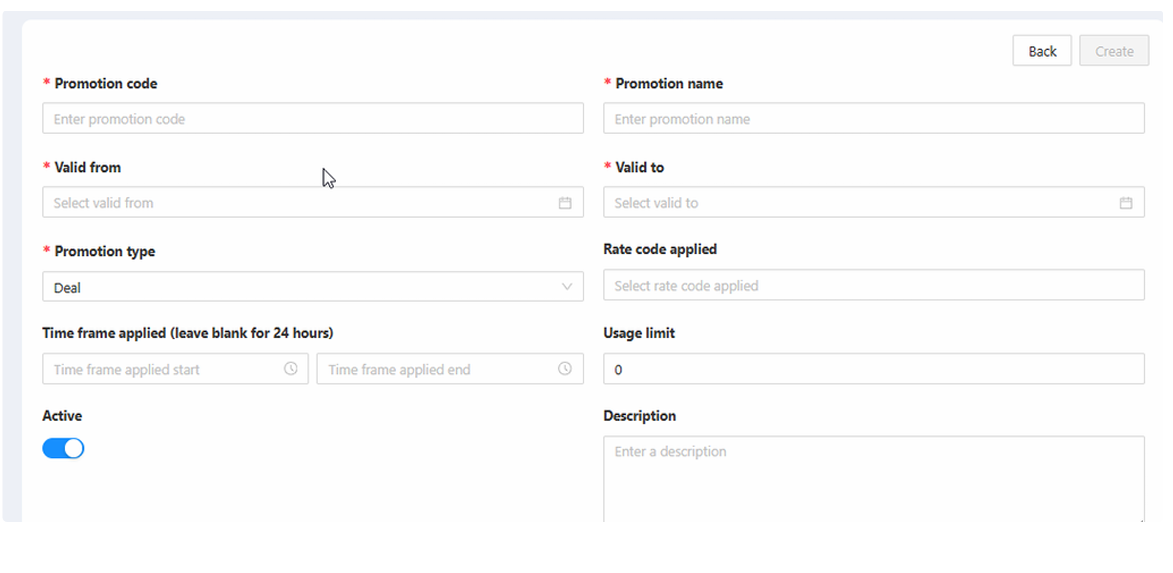Expand the Promotion type dropdown showing Deal

(x=300, y=287)
